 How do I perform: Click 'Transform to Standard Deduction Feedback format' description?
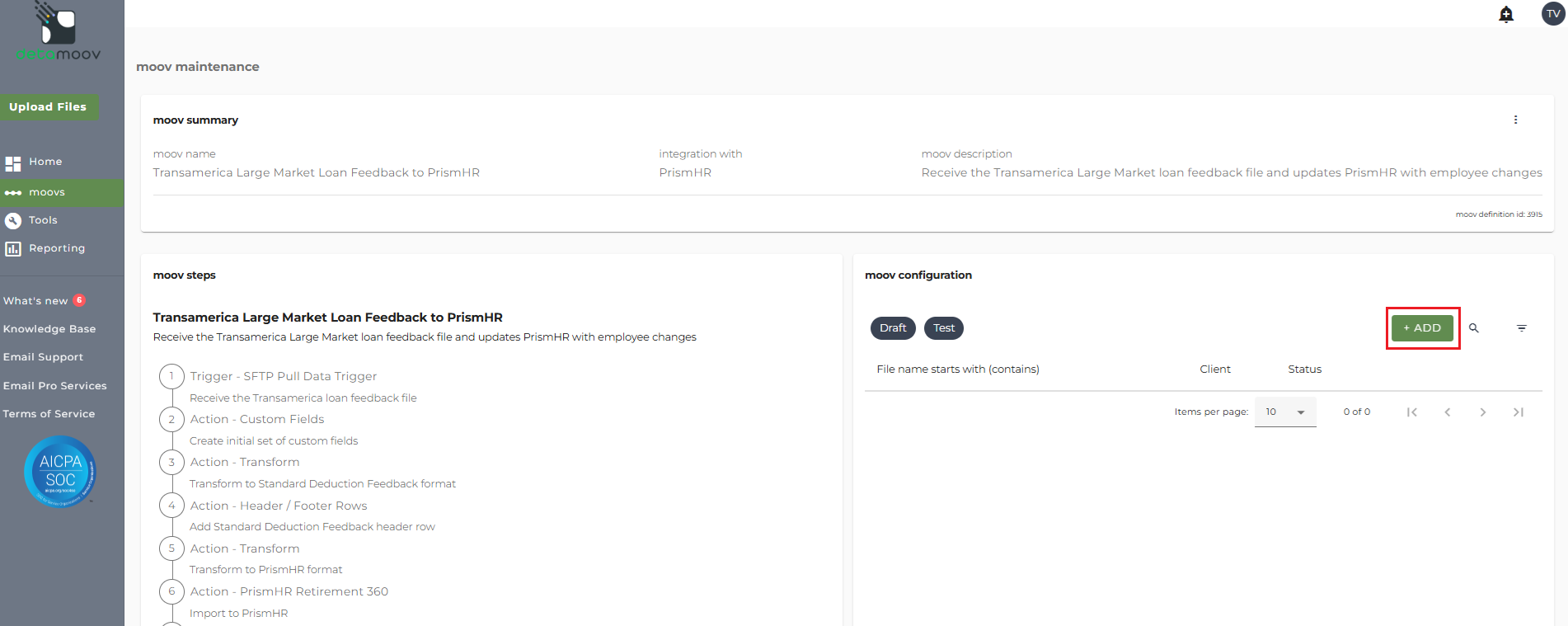click(322, 484)
